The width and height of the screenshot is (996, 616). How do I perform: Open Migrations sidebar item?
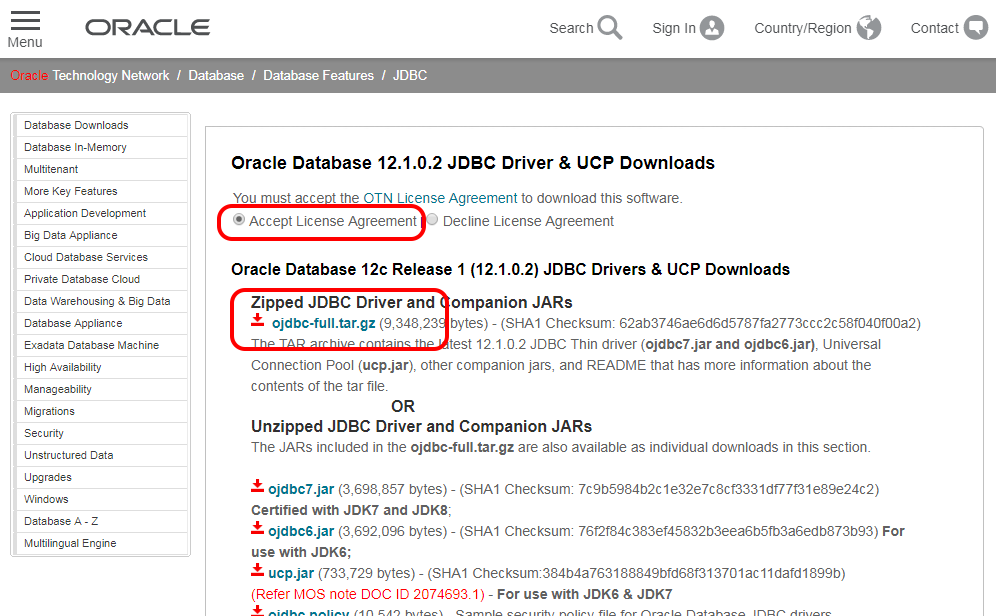click(x=102, y=412)
